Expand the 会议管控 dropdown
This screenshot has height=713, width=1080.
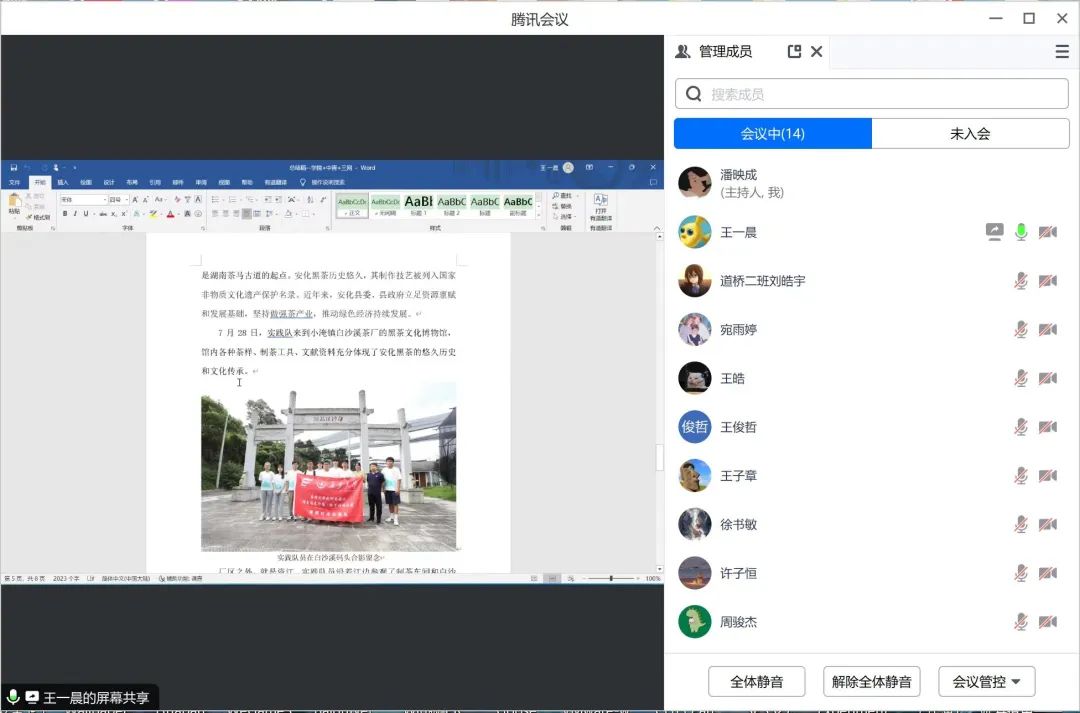click(x=986, y=682)
